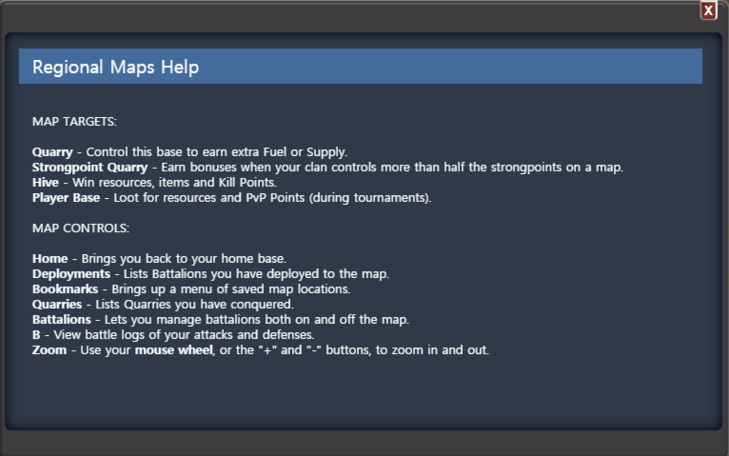Click the bold Quarry term
The width and height of the screenshot is (729, 456).
click(53, 152)
